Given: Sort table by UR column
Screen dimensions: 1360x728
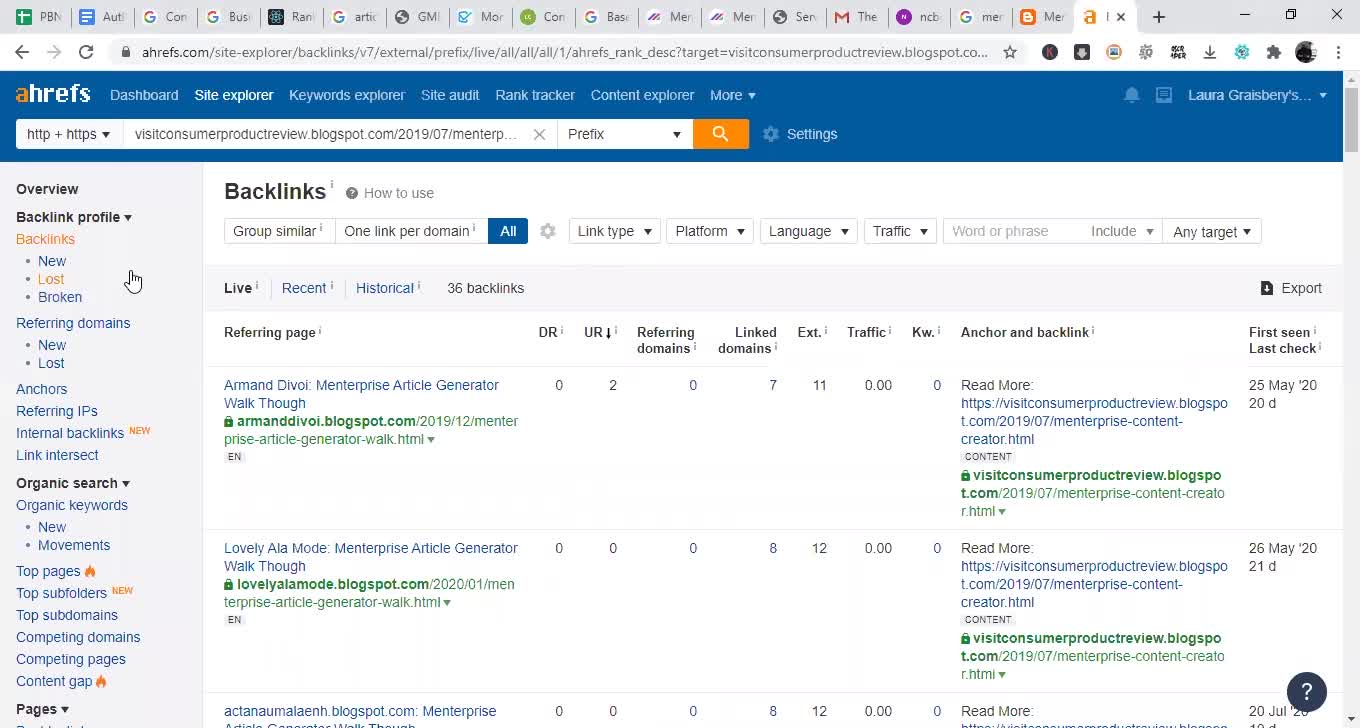Looking at the screenshot, I should coord(598,332).
